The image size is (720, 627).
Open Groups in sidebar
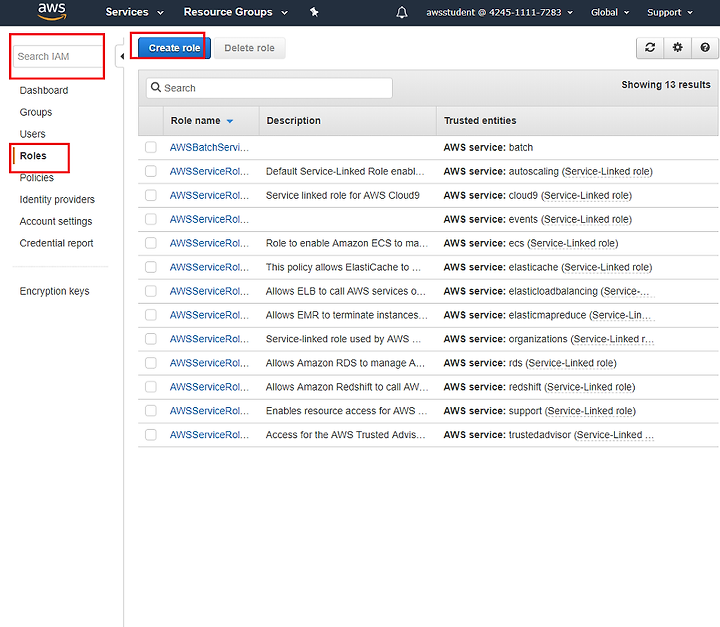coord(36,112)
